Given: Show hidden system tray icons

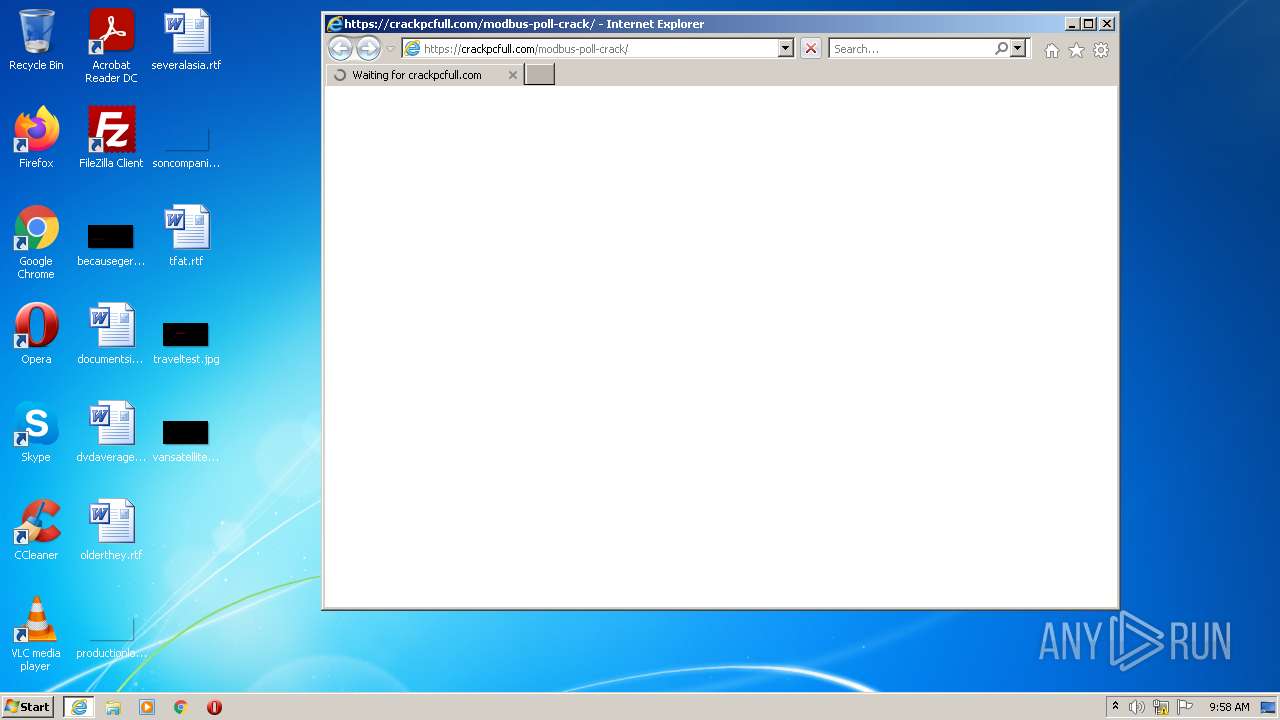Looking at the screenshot, I should 1116,707.
